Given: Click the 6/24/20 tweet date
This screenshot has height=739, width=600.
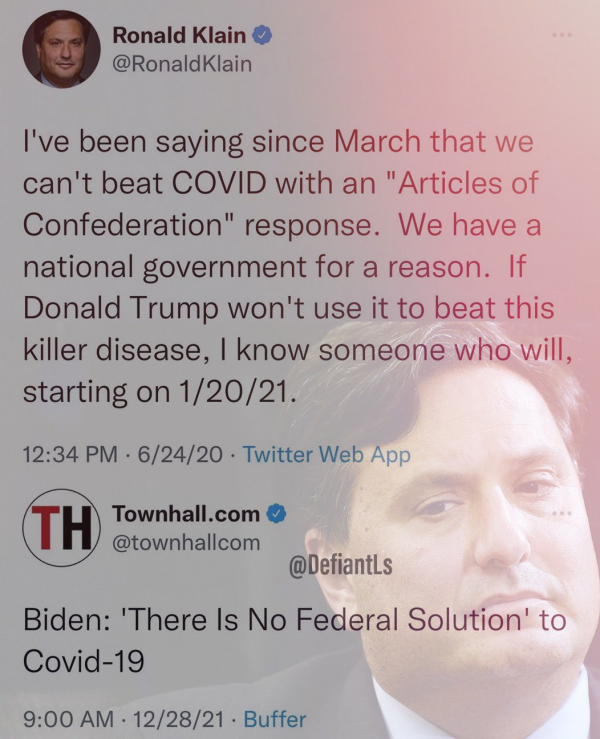Looking at the screenshot, I should (180, 454).
